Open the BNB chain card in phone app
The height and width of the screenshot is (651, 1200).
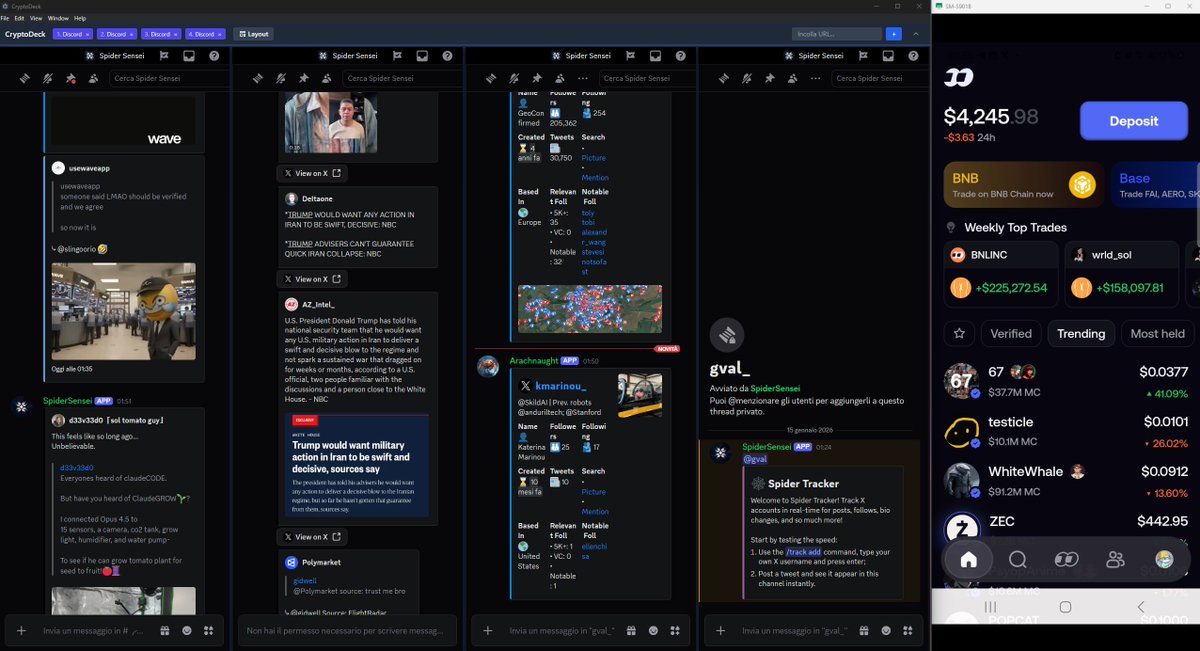pos(1024,185)
